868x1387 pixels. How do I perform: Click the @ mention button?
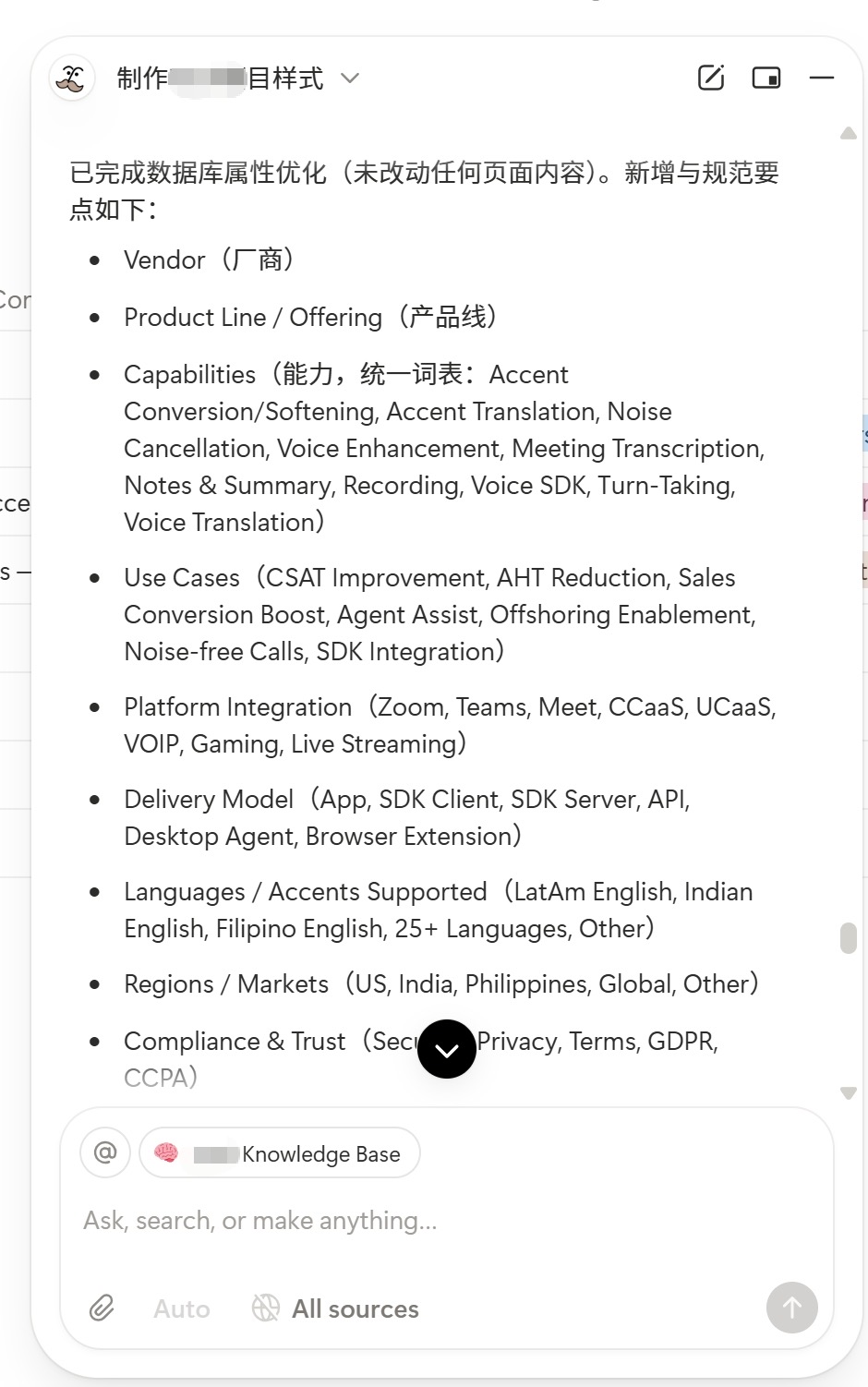point(105,1152)
